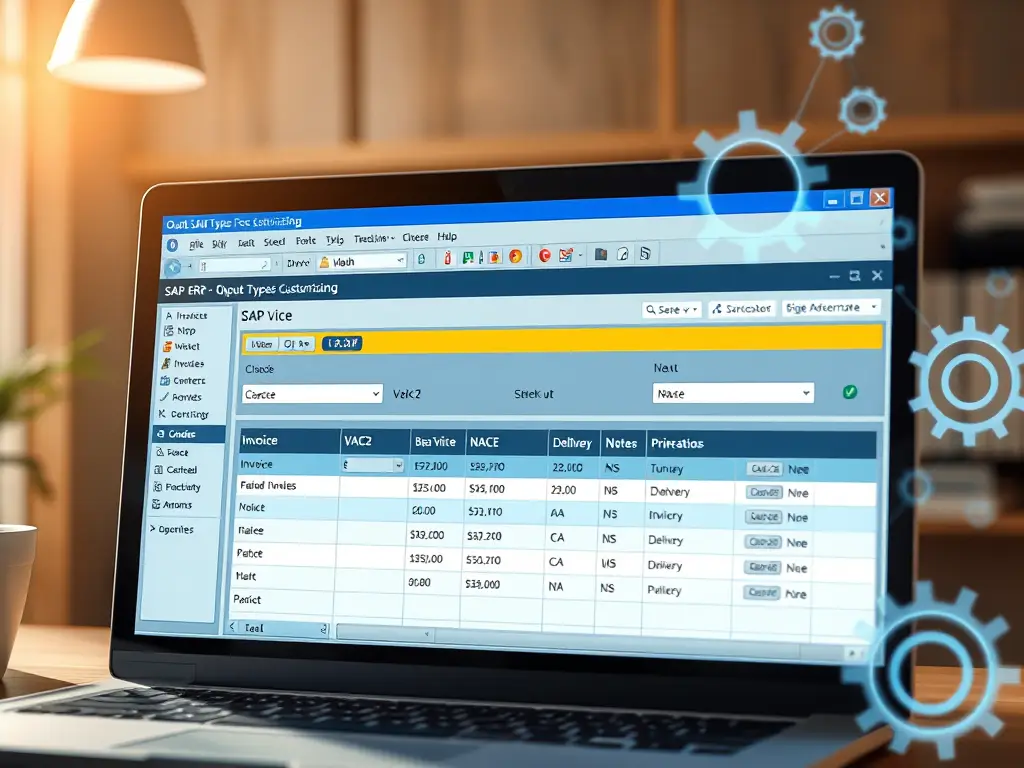Click the green checkmark icon beside Nase dropdown
Viewport: 1024px width, 768px height.
[x=849, y=392]
